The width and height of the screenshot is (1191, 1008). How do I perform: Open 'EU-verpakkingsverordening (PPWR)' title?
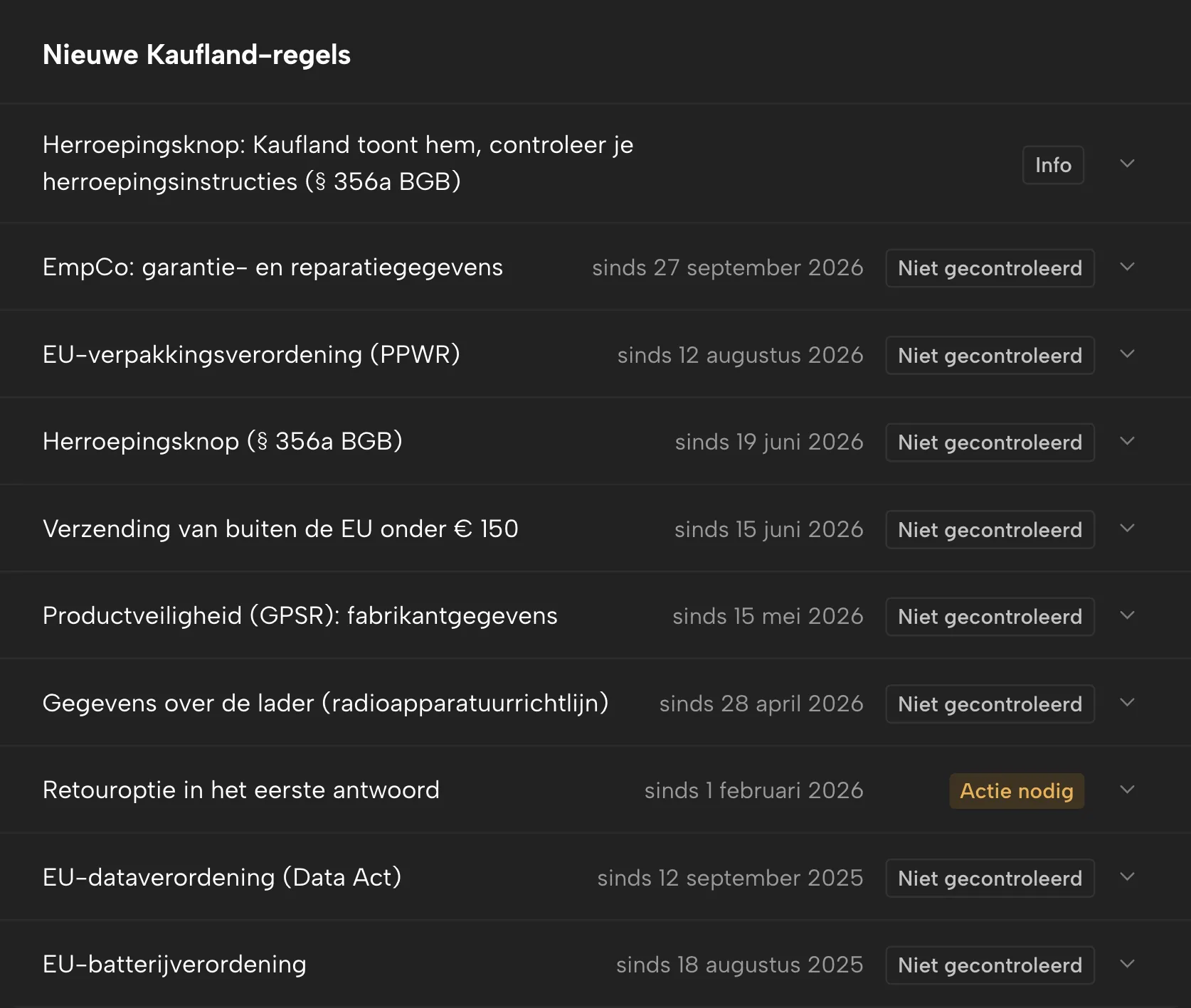(x=251, y=354)
